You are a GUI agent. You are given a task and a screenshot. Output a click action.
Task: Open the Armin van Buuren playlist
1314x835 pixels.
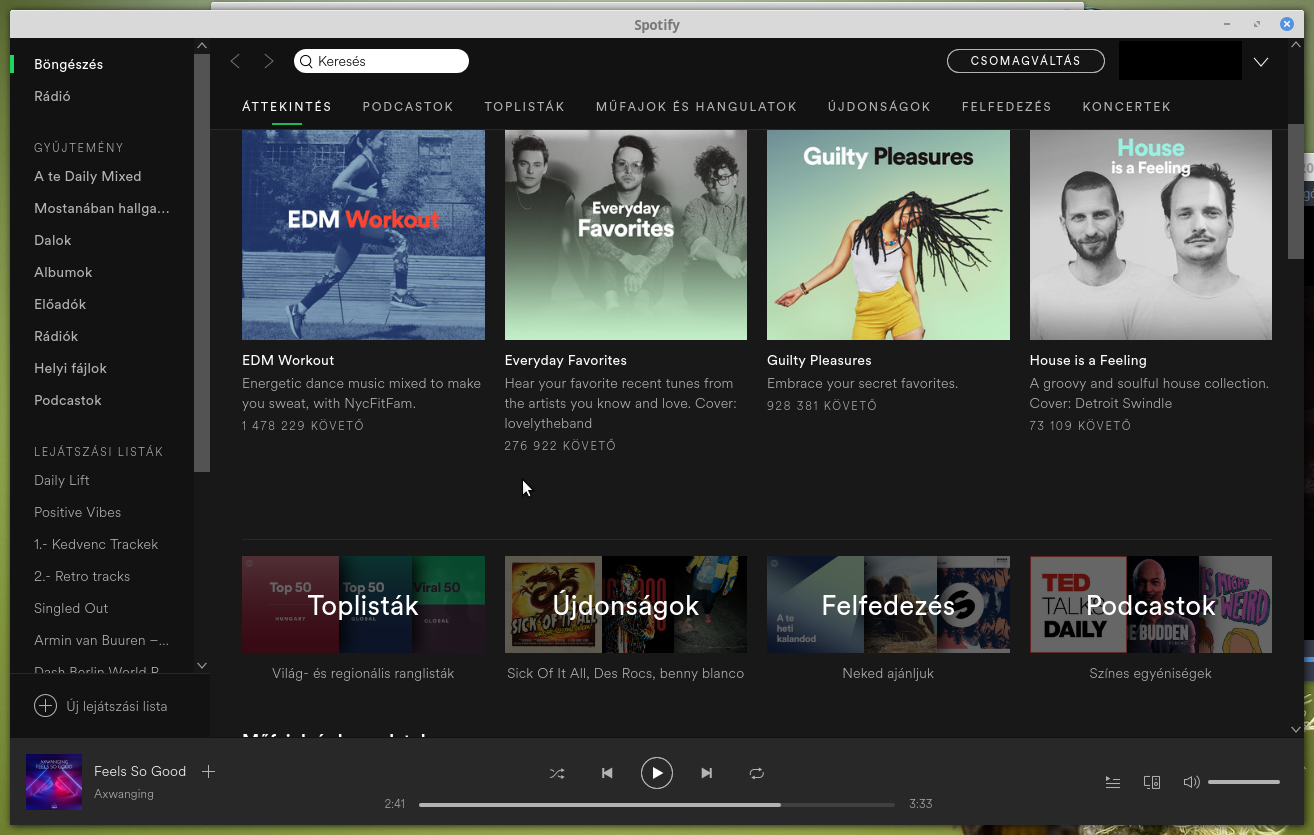click(102, 640)
